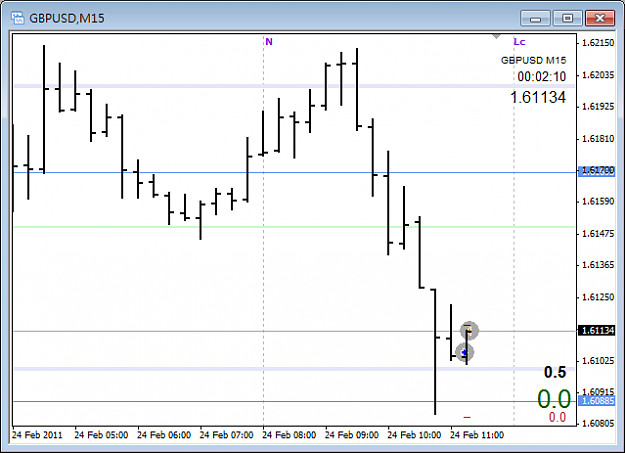The image size is (625, 453).
Task: Click the 24 Feb 05:00 time label
Action: click(101, 435)
